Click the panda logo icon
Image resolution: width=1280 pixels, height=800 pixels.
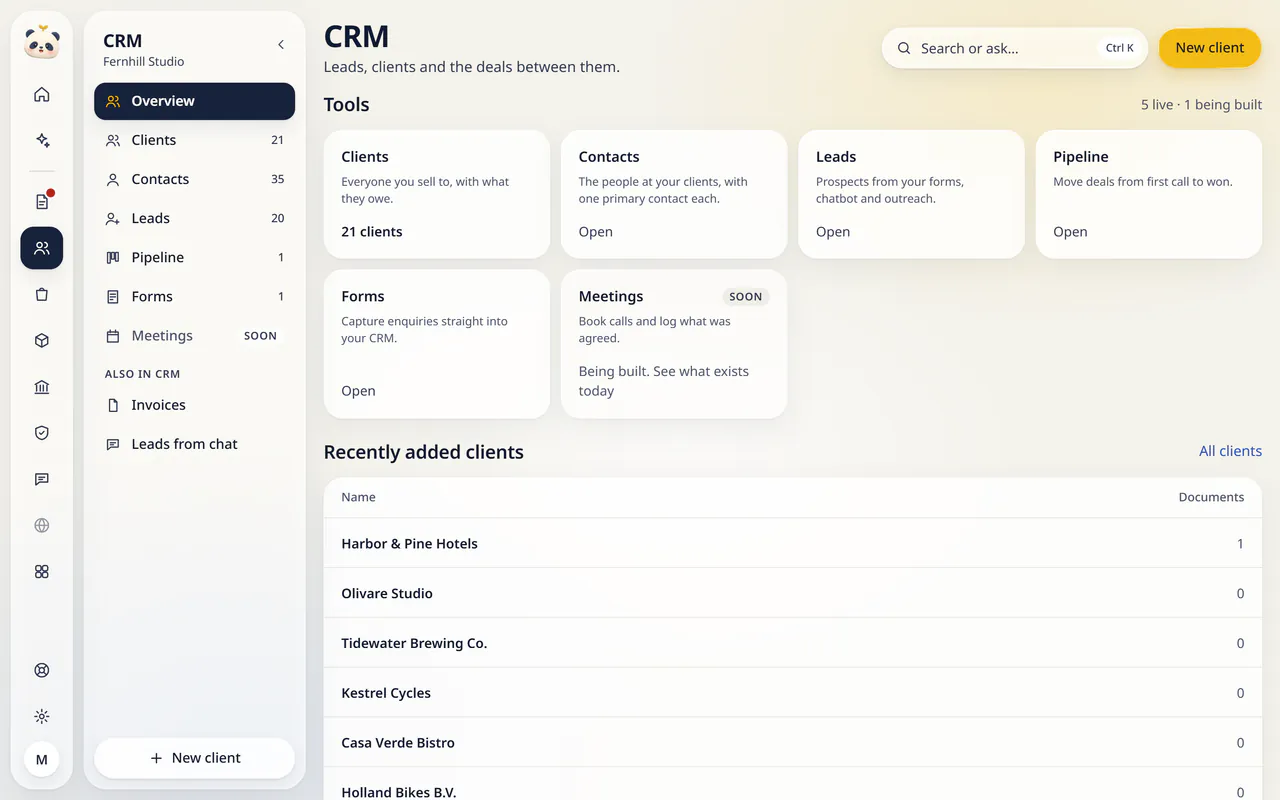pos(42,43)
